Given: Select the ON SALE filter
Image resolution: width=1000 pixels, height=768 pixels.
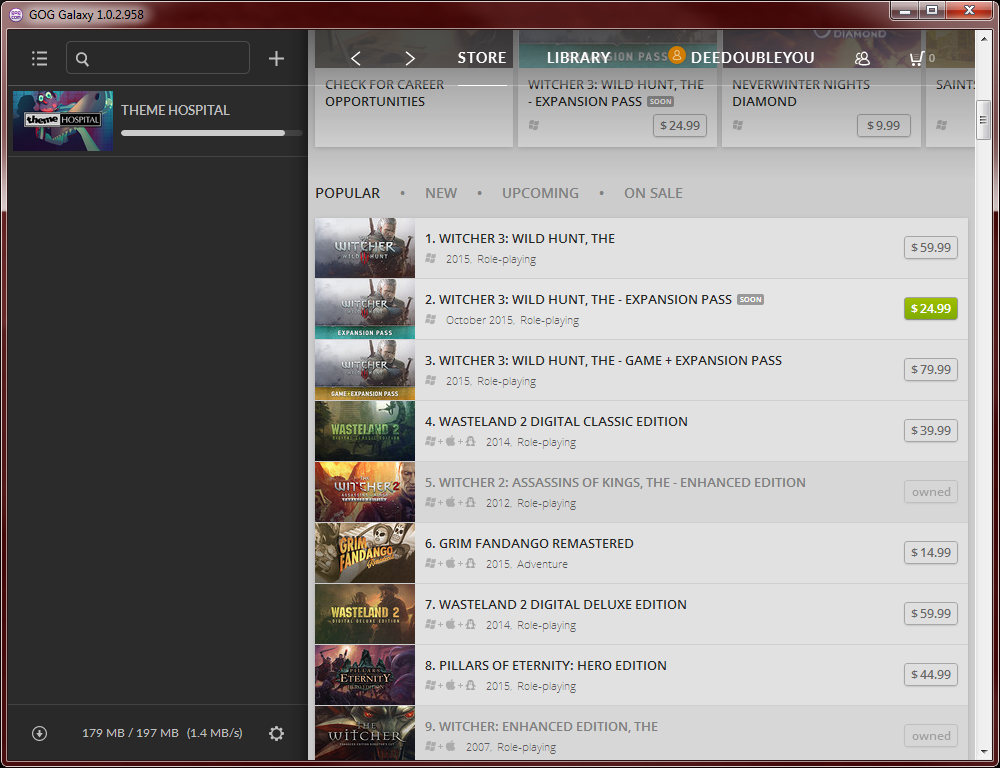Looking at the screenshot, I should 653,193.
